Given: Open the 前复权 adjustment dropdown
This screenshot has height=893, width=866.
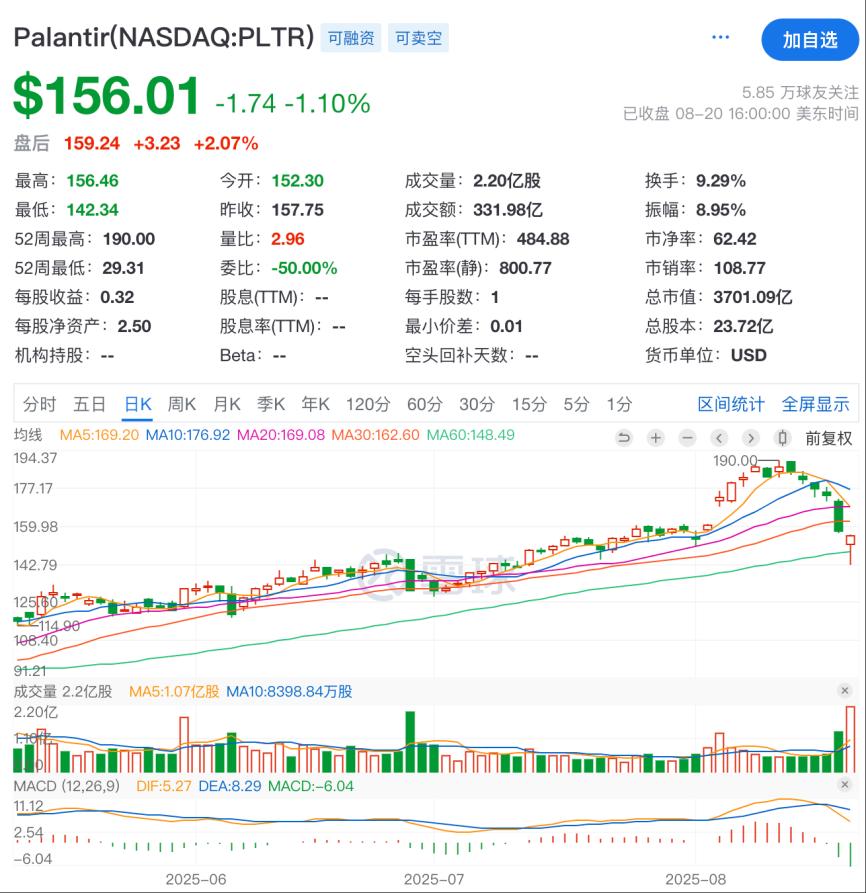Looking at the screenshot, I should click(829, 438).
